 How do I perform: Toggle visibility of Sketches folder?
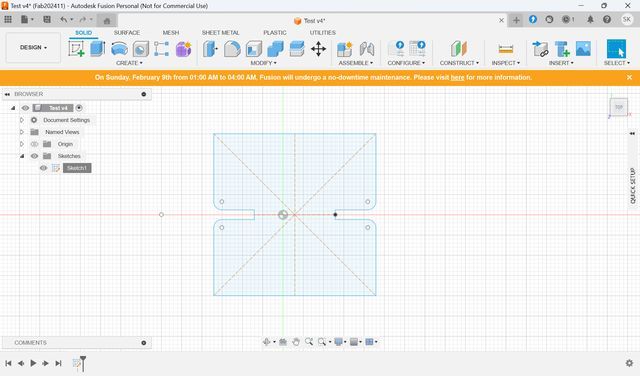[34, 156]
